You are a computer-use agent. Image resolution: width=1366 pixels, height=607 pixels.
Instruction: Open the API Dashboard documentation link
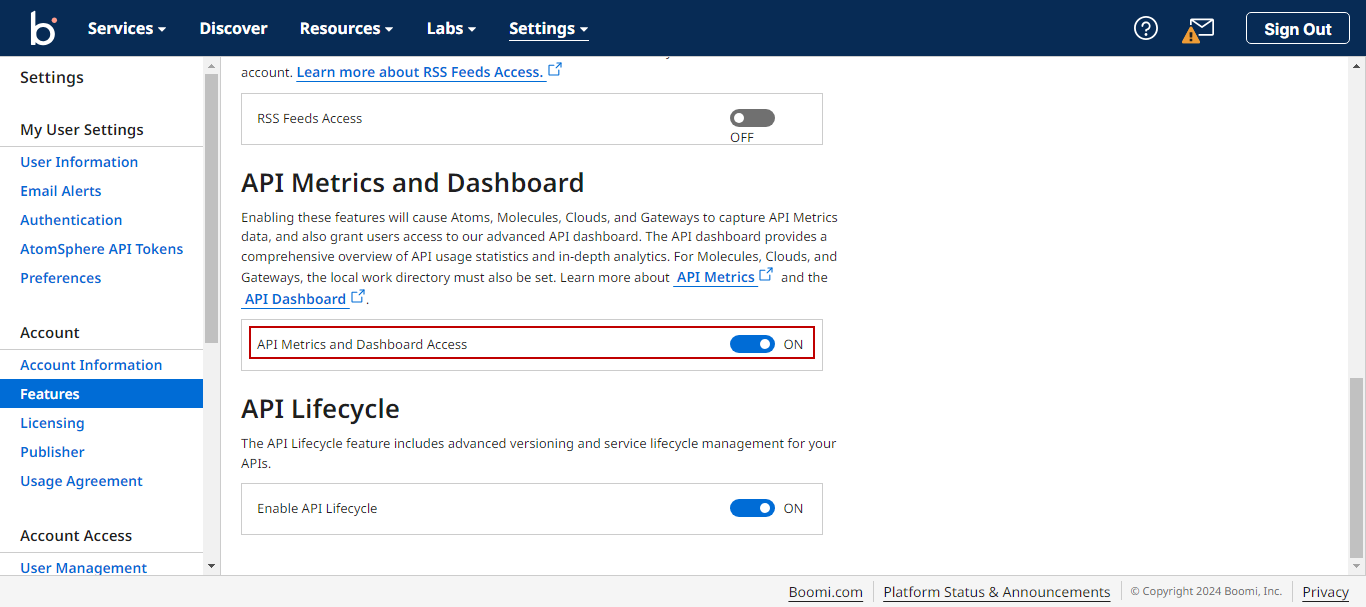point(295,299)
